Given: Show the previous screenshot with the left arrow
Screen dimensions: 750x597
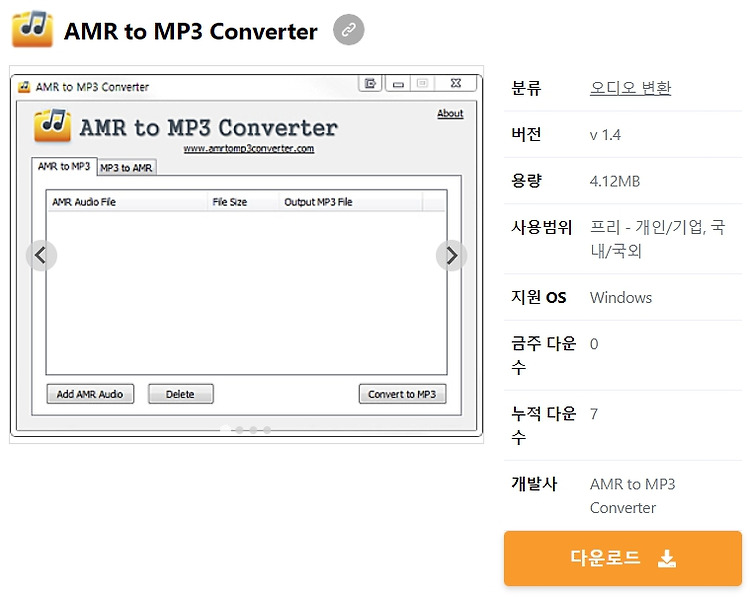Looking at the screenshot, I should [41, 255].
